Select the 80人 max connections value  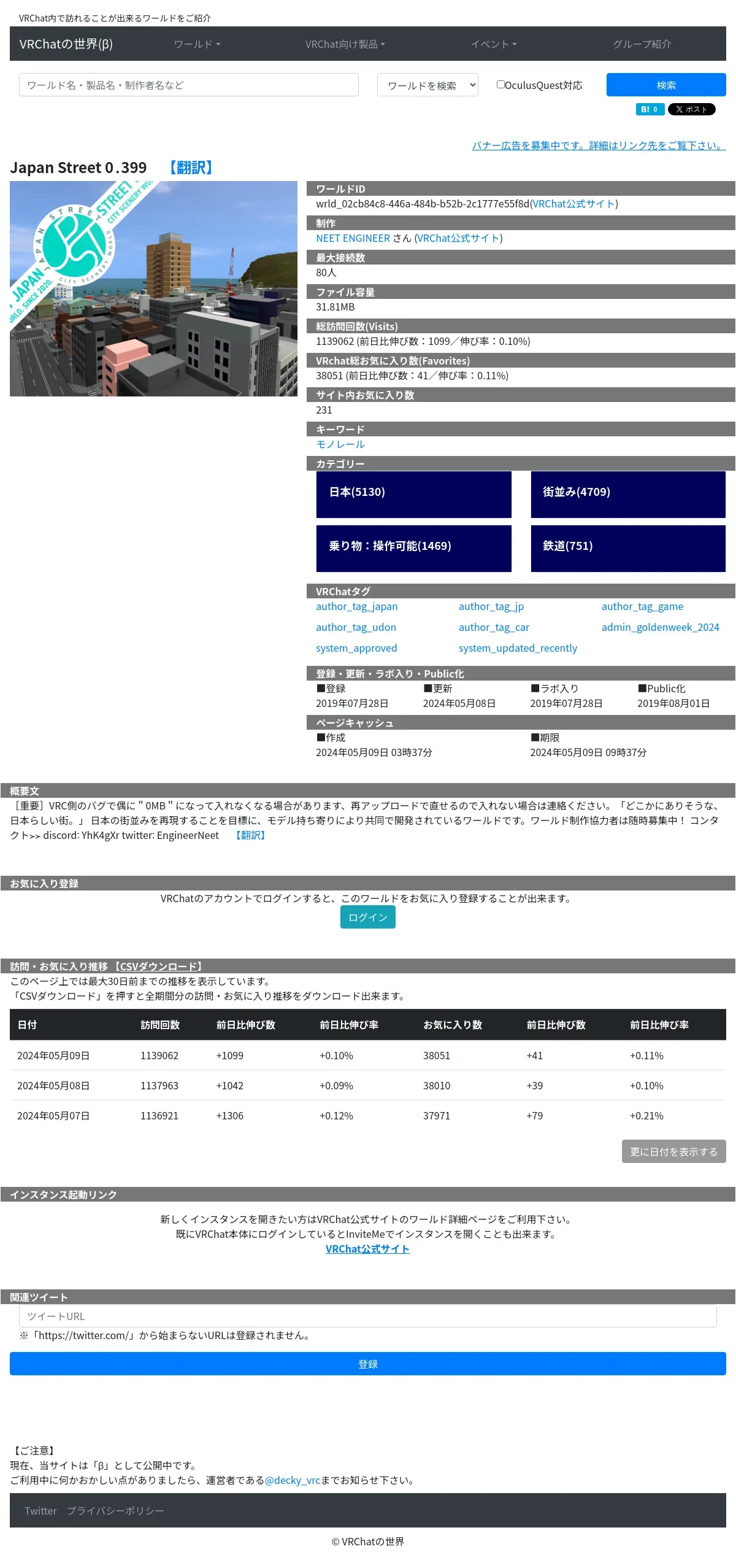(326, 272)
